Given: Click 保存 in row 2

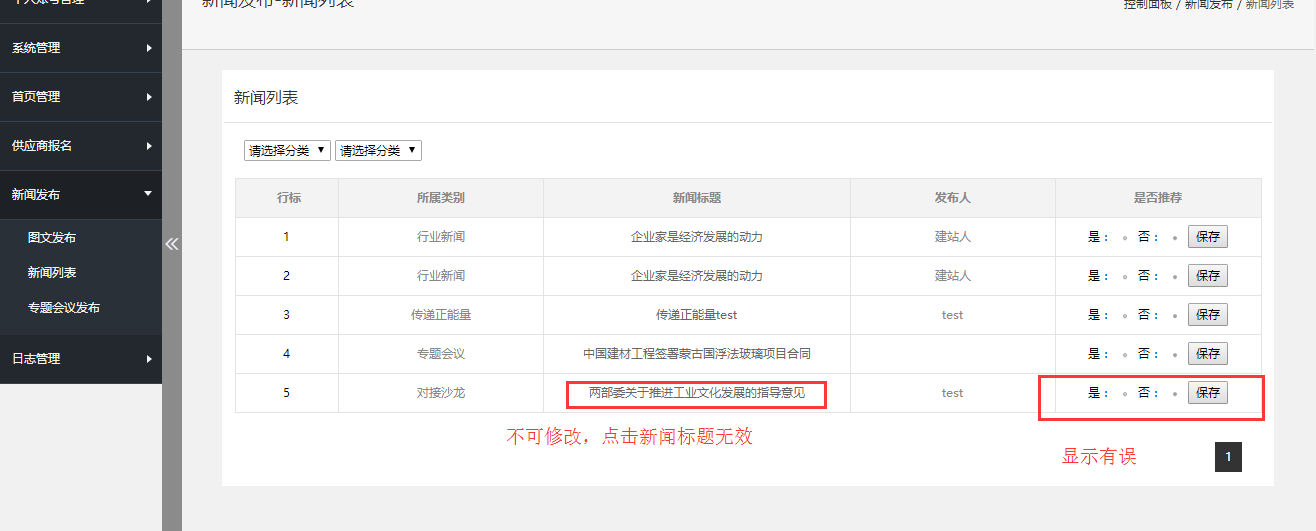Looking at the screenshot, I should click(1208, 276).
